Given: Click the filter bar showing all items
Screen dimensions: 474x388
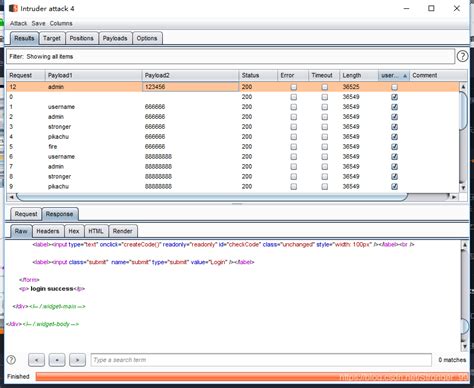Looking at the screenshot, I should pos(230,56).
